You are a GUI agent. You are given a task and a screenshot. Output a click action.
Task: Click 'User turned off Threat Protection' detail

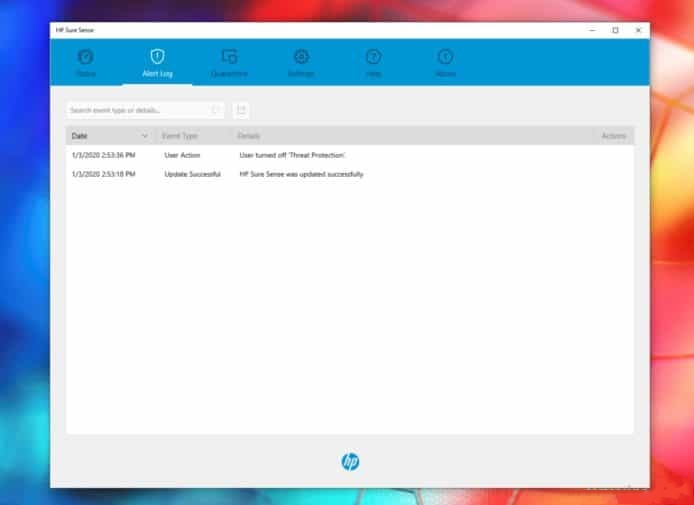point(293,155)
